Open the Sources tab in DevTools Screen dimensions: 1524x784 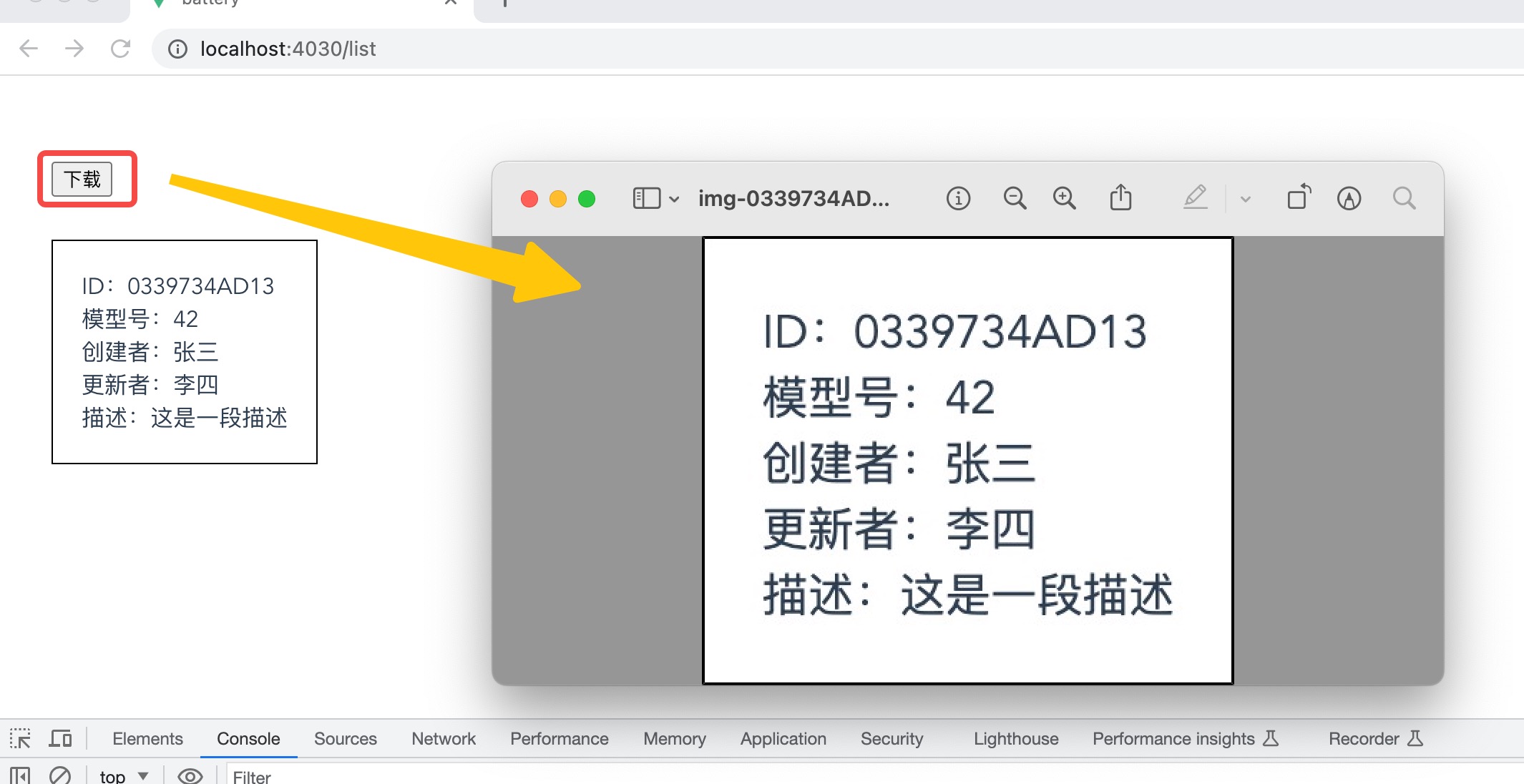coord(346,738)
